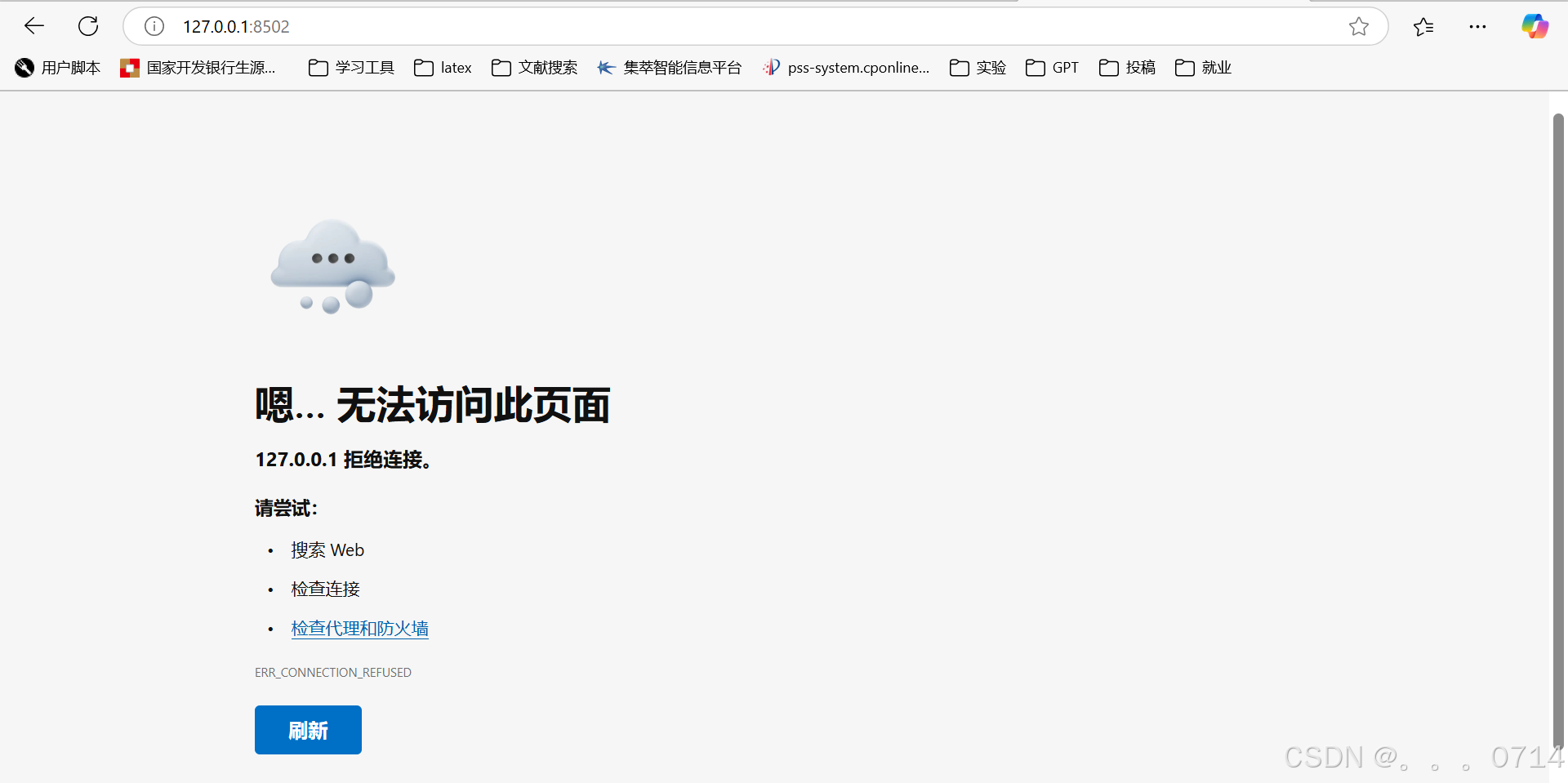Click the 检查代理和防火墙 link

[359, 628]
